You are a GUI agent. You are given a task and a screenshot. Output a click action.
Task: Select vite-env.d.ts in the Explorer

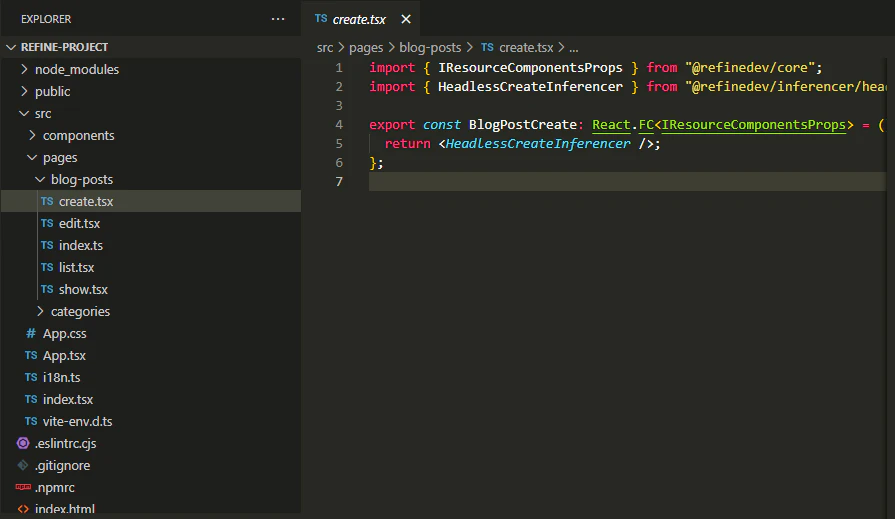[x=77, y=422]
